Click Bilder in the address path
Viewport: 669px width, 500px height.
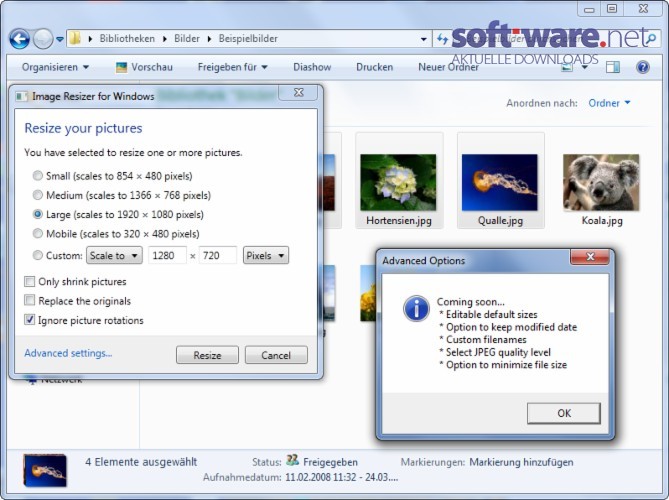[x=187, y=38]
